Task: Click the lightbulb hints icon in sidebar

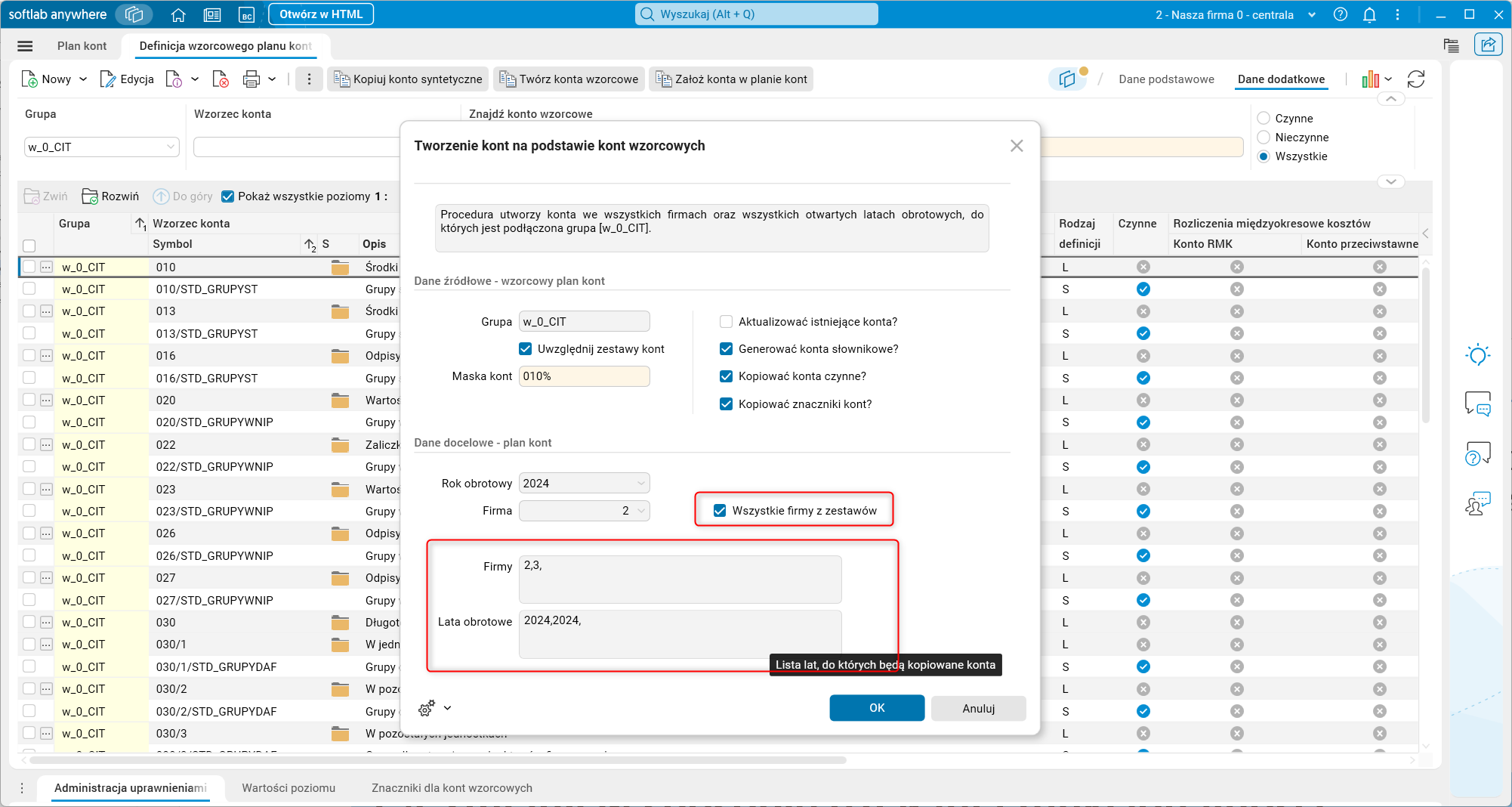Action: click(x=1478, y=355)
